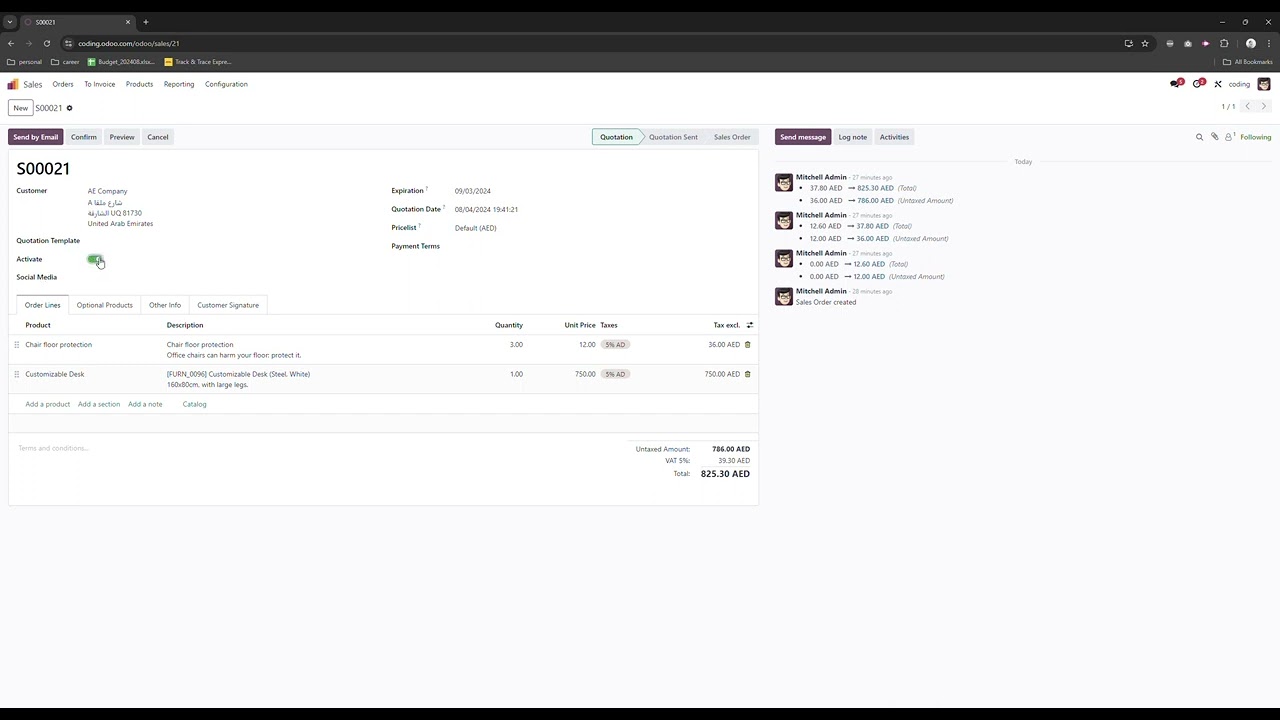Click the browser back arrow
The width and height of the screenshot is (1280, 720).
11,43
